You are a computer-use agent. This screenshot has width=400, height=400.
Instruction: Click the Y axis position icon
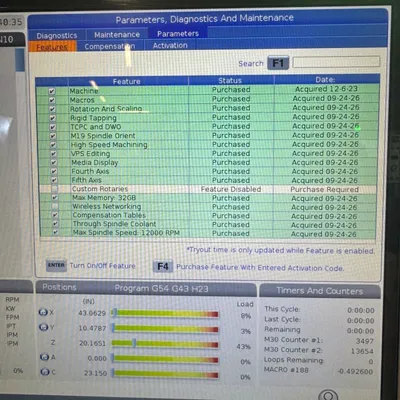click(44, 327)
